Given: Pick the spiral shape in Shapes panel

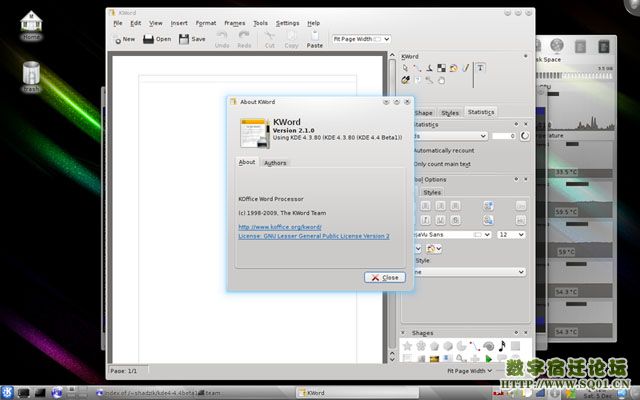Looking at the screenshot, I should tap(488, 346).
